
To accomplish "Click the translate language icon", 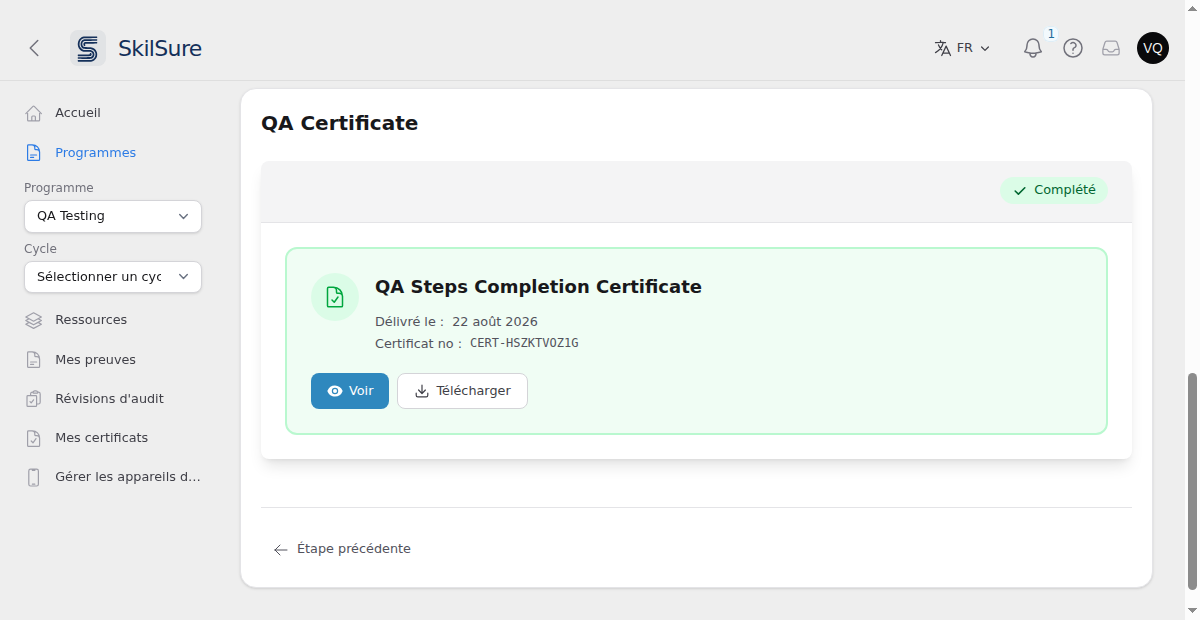I will point(942,48).
